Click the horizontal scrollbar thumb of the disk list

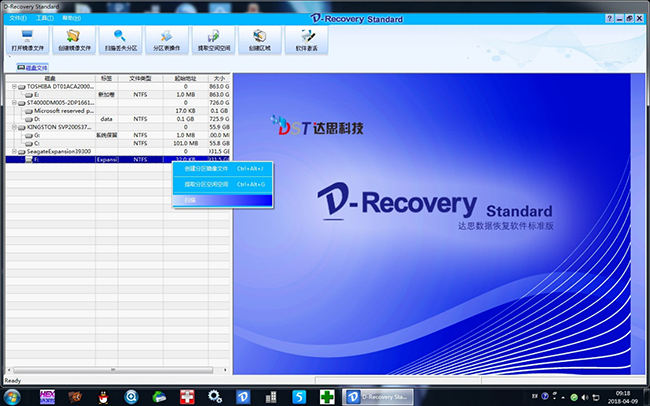[113, 370]
